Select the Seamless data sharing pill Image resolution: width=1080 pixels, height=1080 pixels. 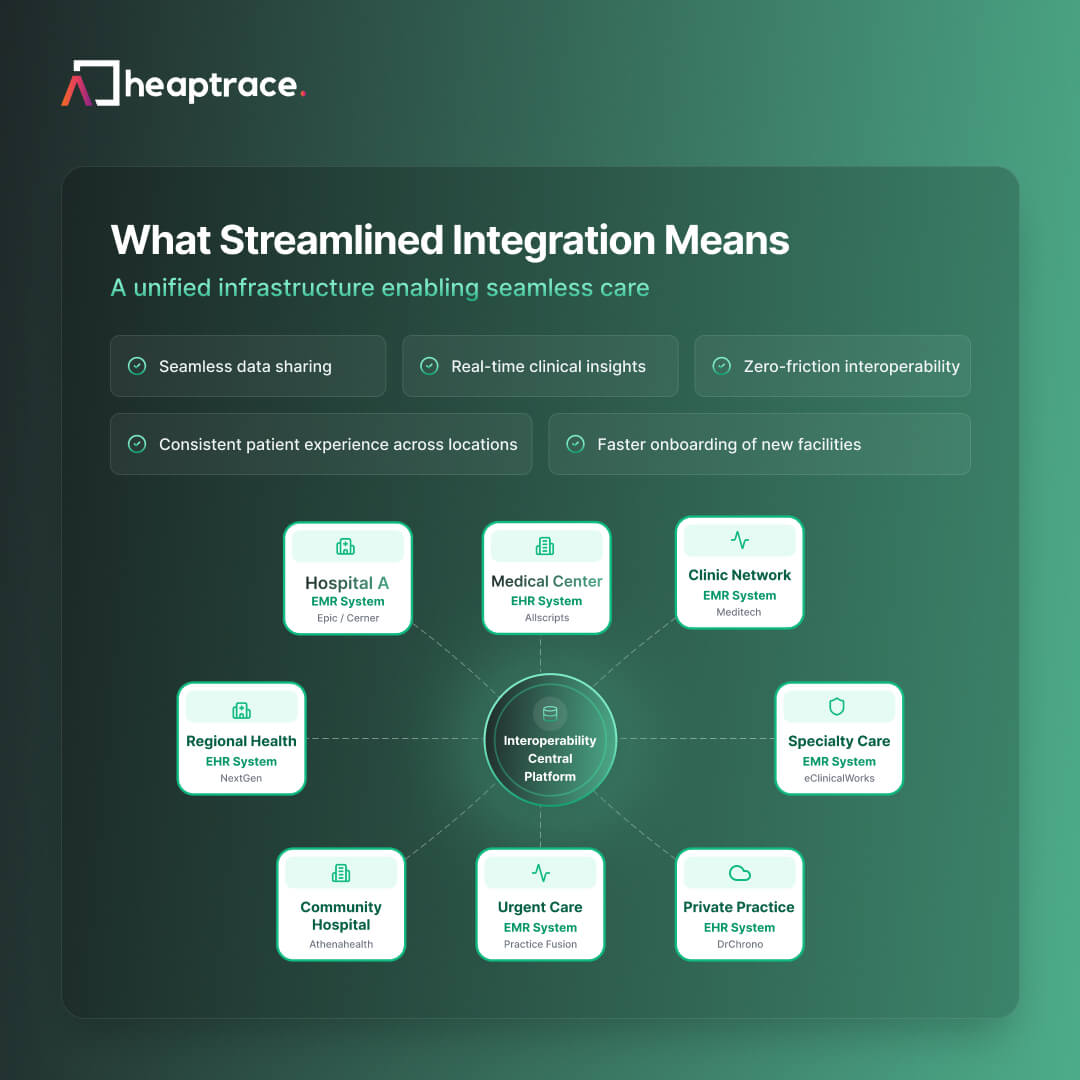[x=248, y=366]
